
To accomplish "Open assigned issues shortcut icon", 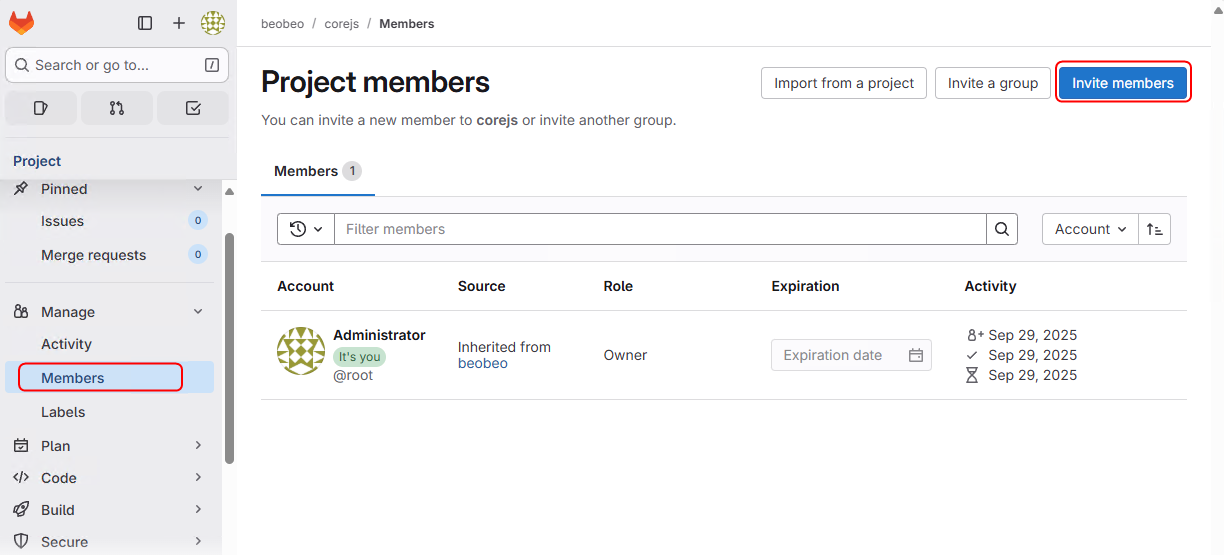I will 41,108.
